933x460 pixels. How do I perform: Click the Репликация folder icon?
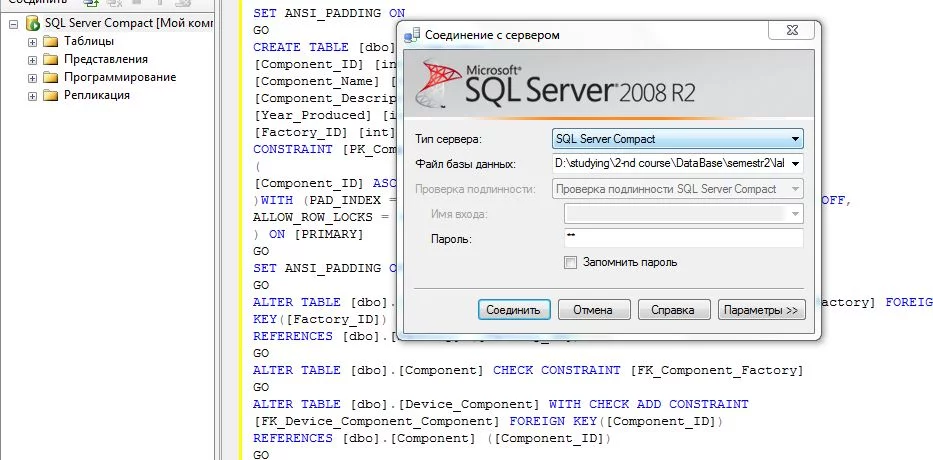[51, 95]
